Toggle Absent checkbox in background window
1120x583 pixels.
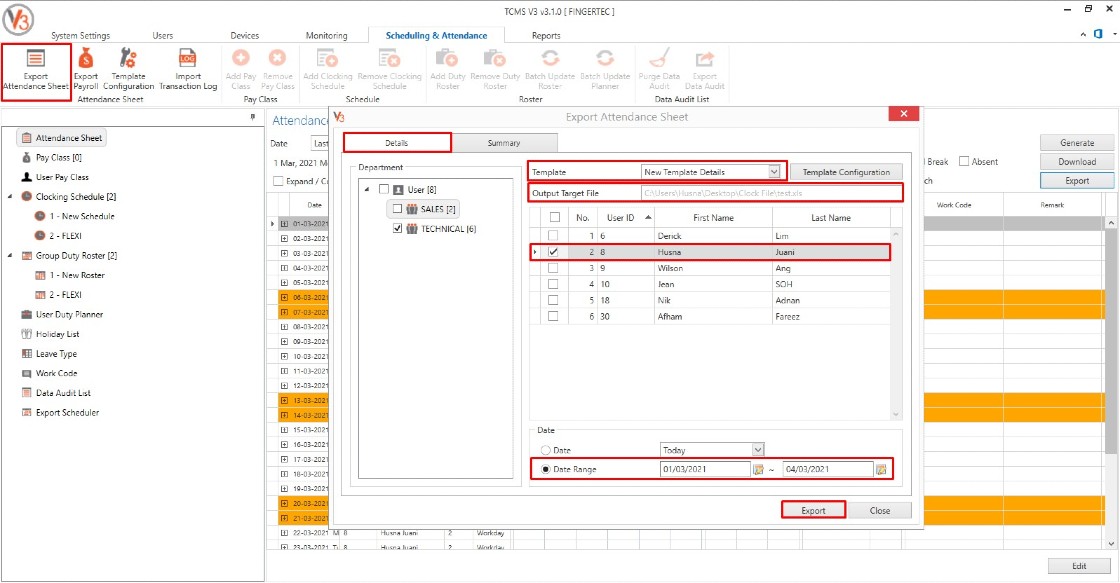click(964, 161)
